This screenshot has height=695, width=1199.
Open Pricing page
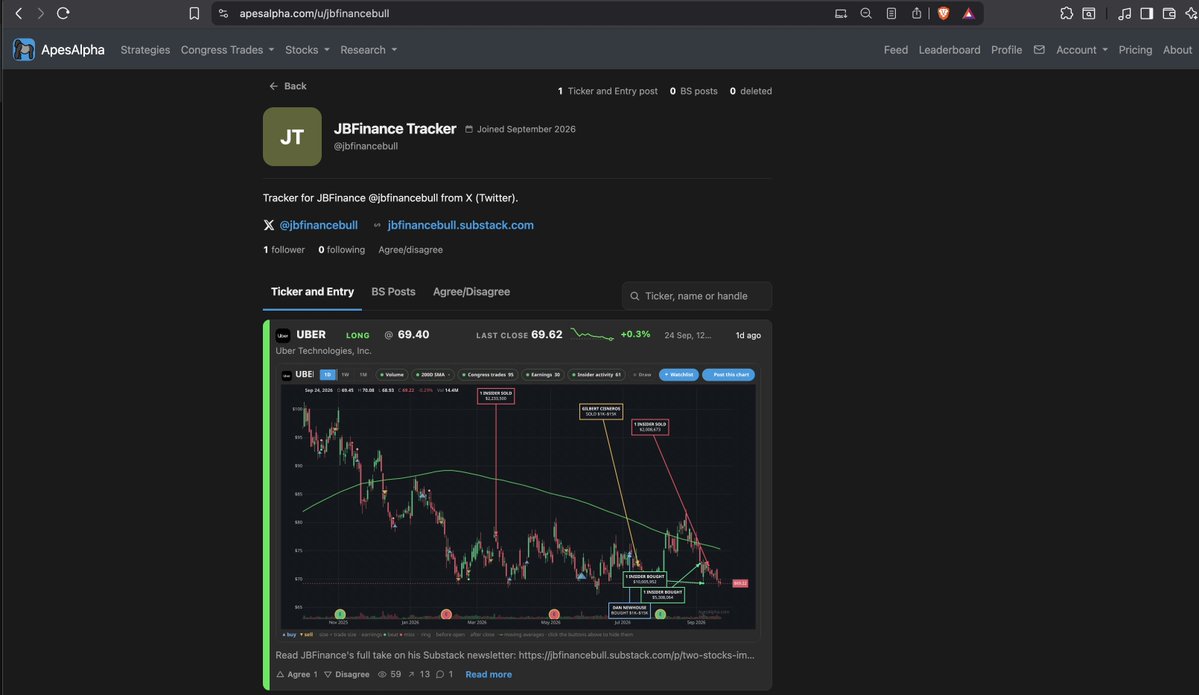[1135, 50]
